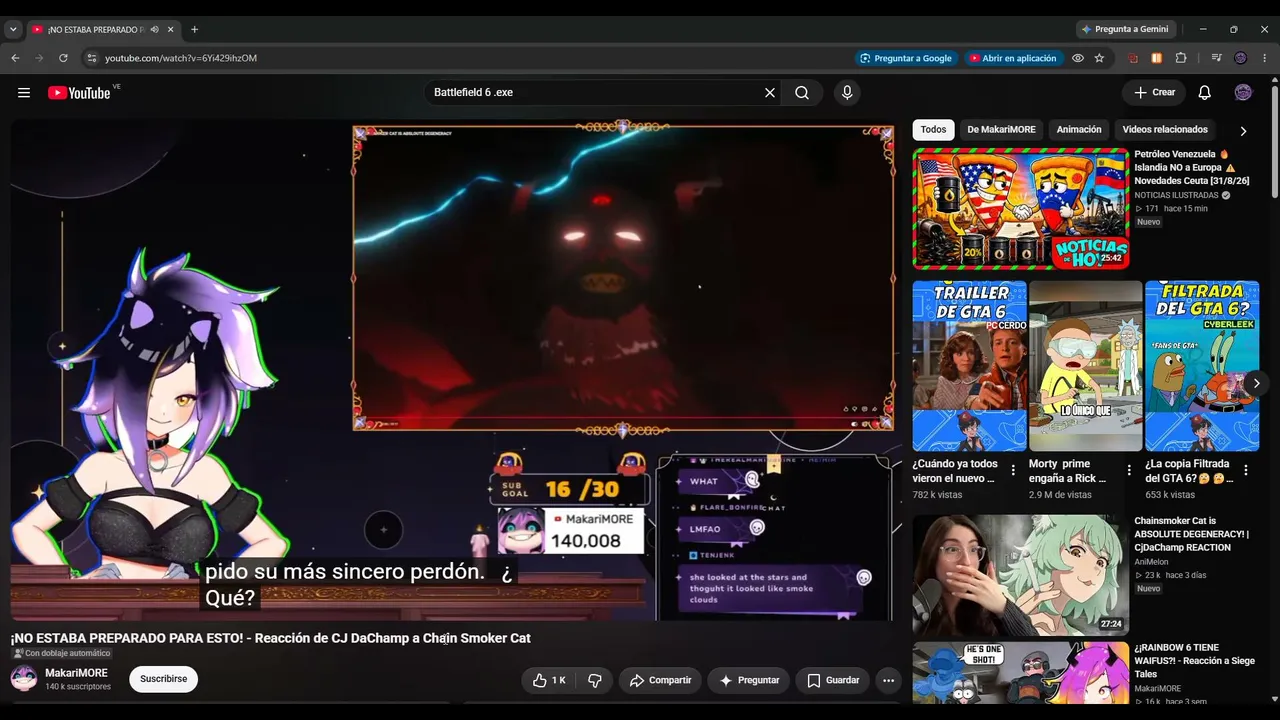The height and width of the screenshot is (720, 1280).
Task: Dislike the video with thumbs down
Action: pyautogui.click(x=595, y=680)
